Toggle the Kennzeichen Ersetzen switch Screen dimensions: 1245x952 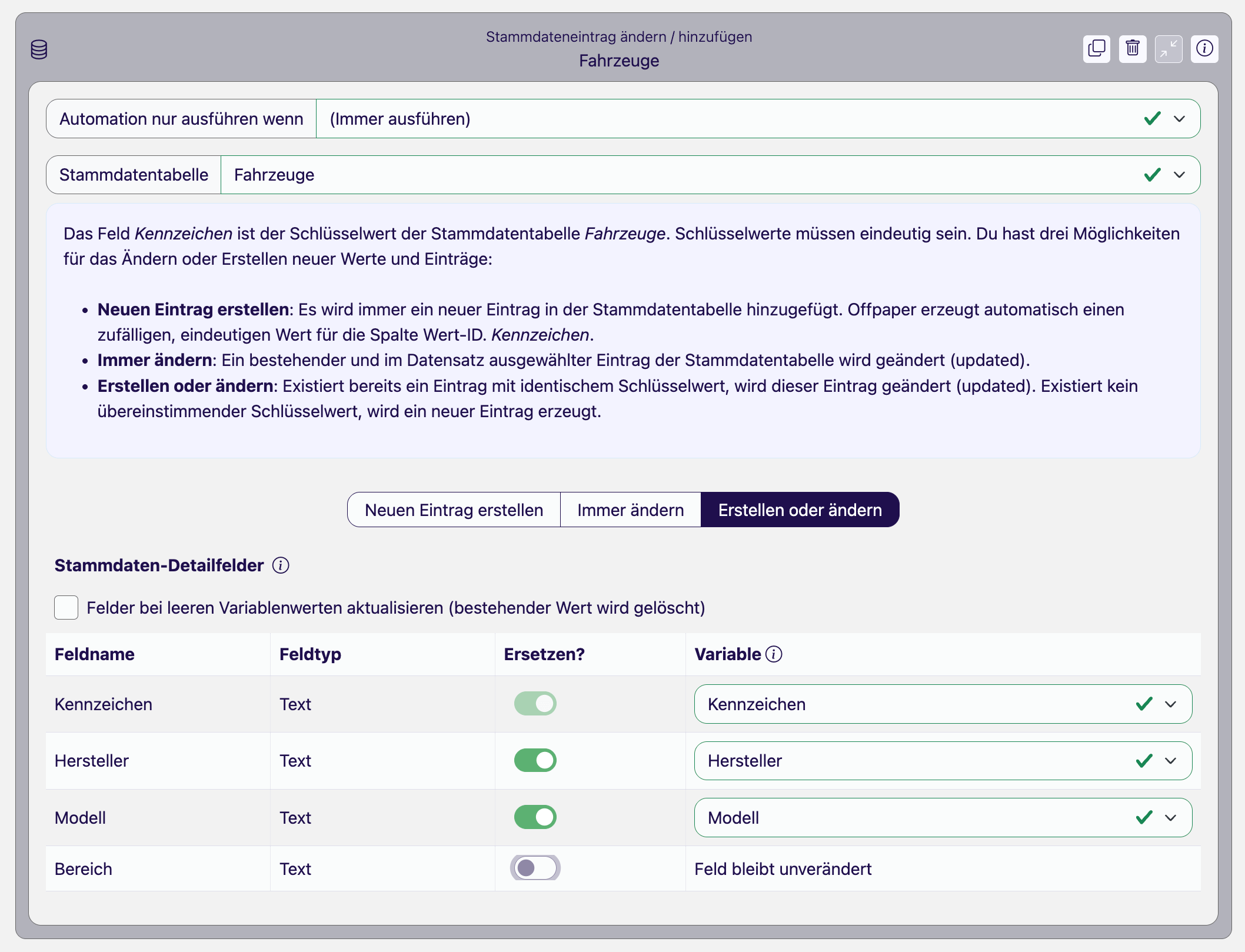tap(535, 704)
